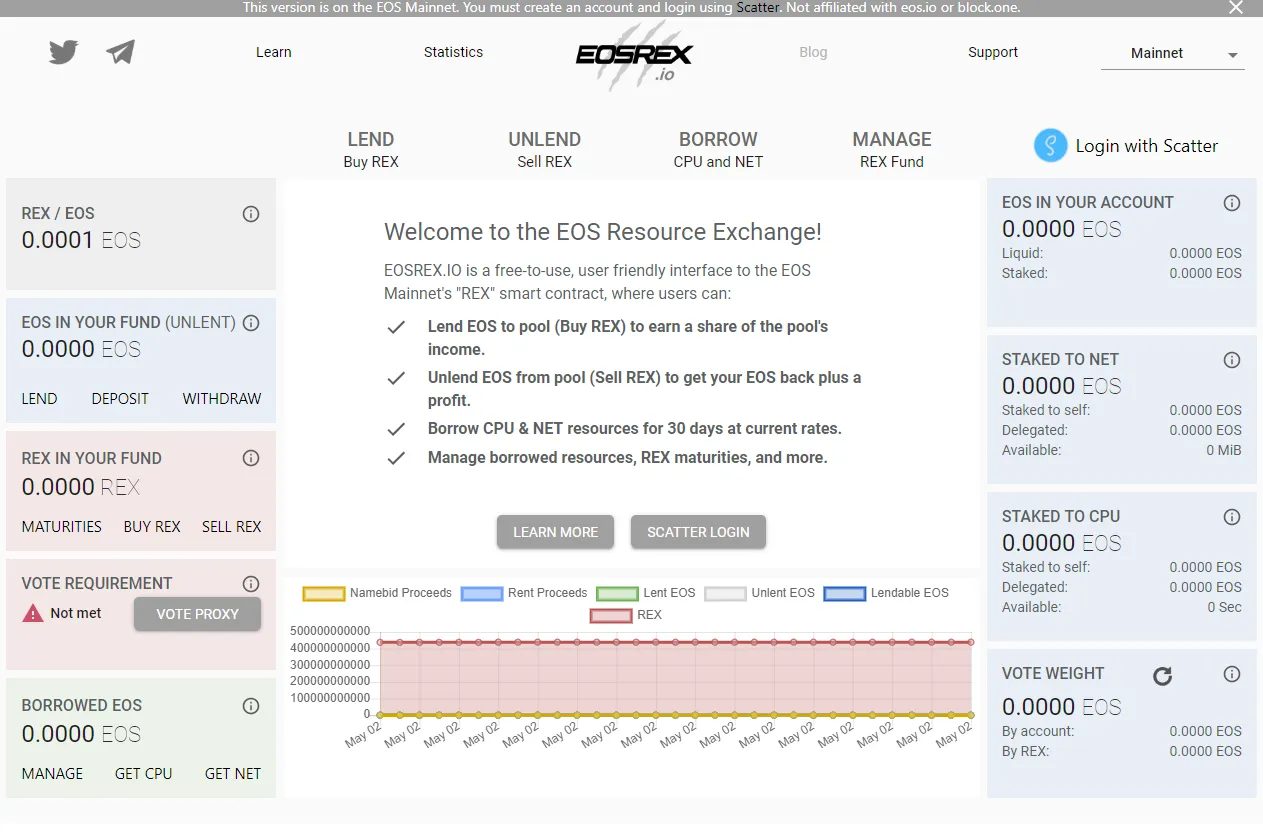Switch to the UNLEND Sell REX tab

(545, 150)
